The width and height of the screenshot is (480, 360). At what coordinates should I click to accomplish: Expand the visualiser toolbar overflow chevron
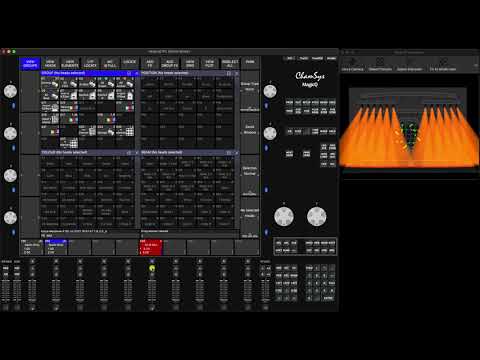476,65
